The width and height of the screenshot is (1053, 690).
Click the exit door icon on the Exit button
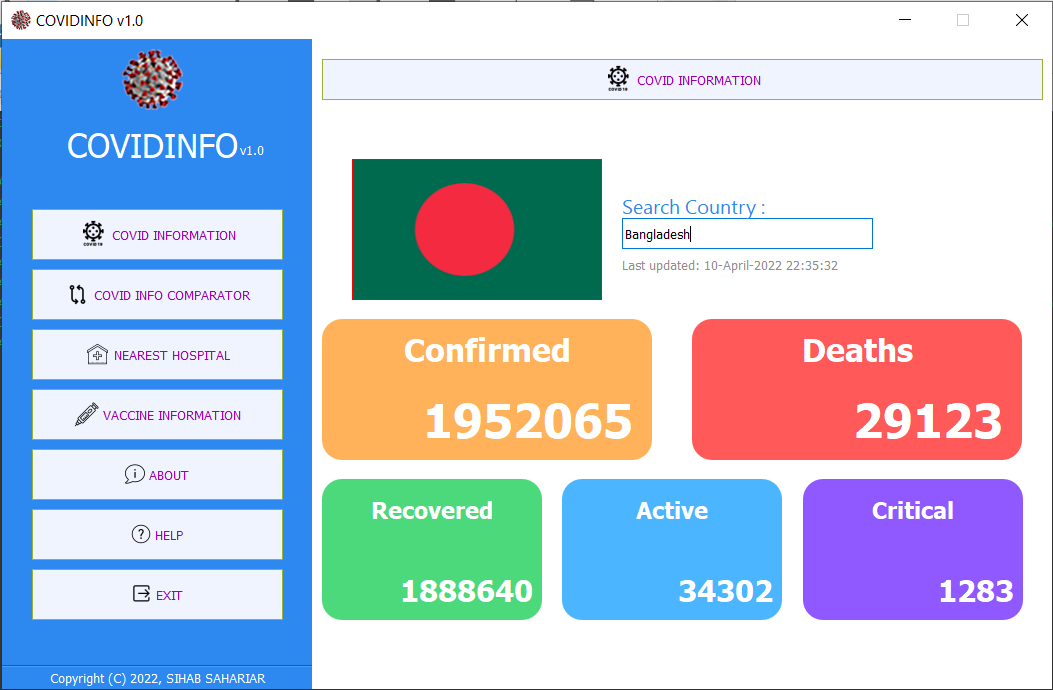click(x=142, y=594)
